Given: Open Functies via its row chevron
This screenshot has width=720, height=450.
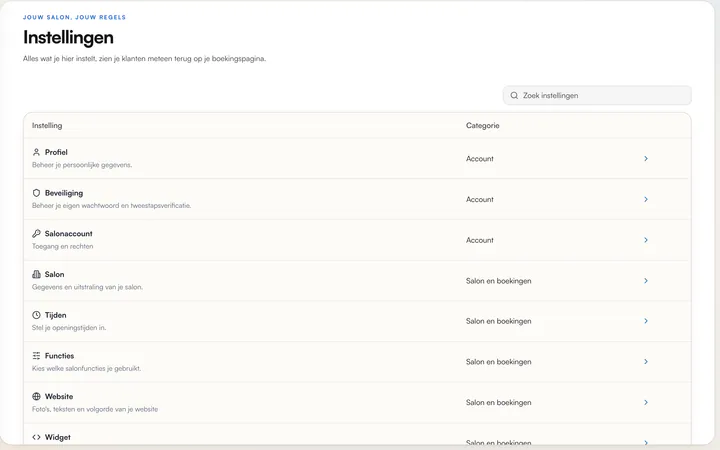Looking at the screenshot, I should point(646,362).
